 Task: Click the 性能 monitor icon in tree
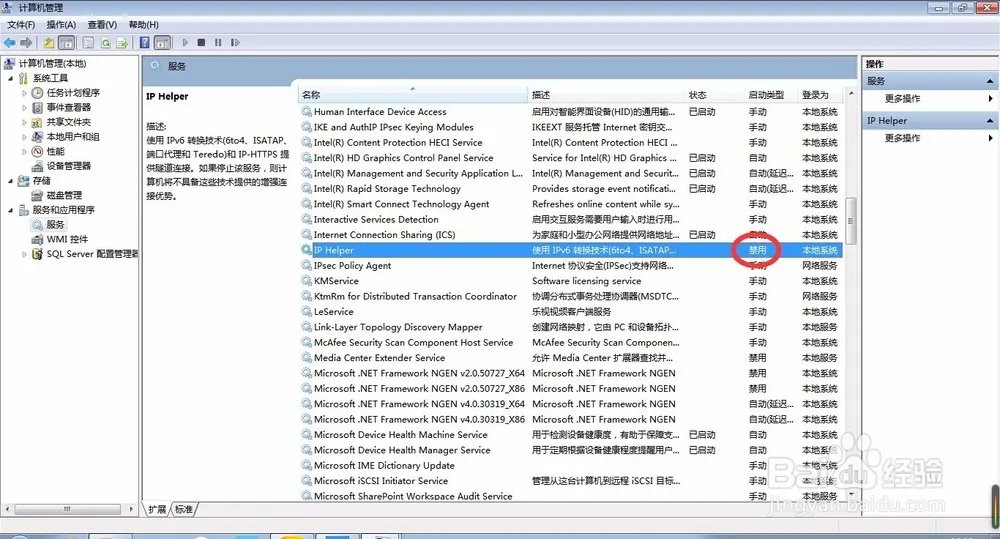pos(38,151)
